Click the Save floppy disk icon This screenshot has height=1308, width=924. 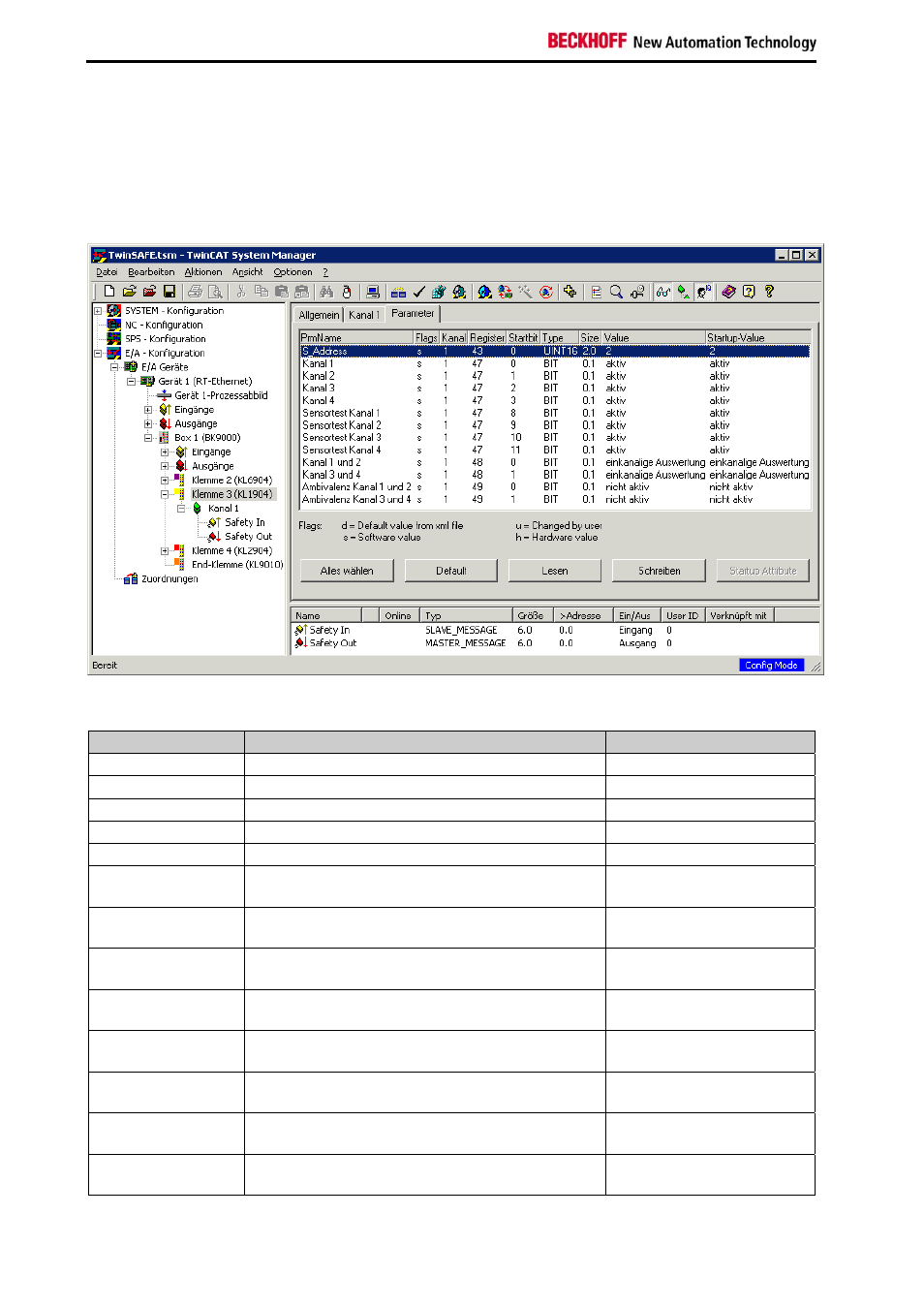coord(169,292)
